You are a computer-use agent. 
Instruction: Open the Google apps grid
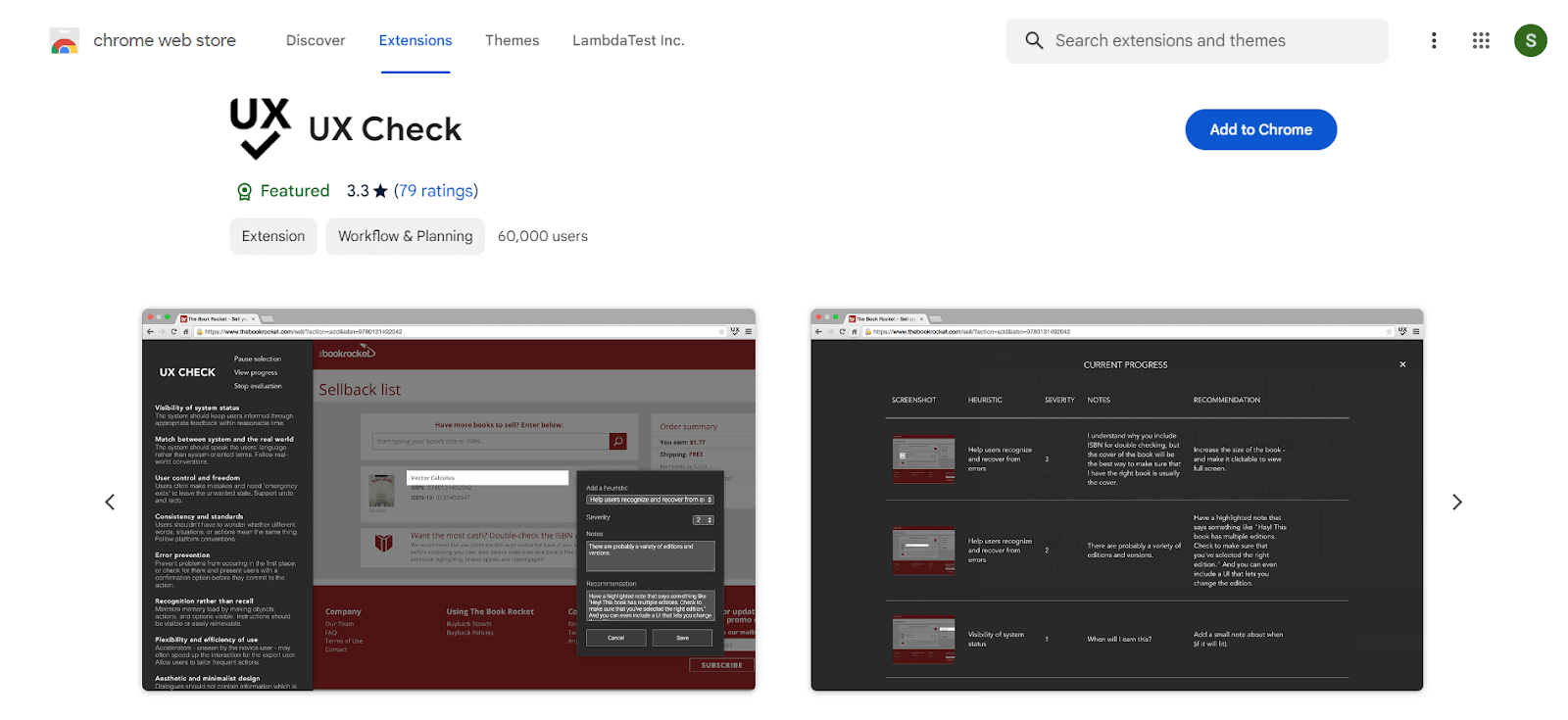(x=1481, y=40)
